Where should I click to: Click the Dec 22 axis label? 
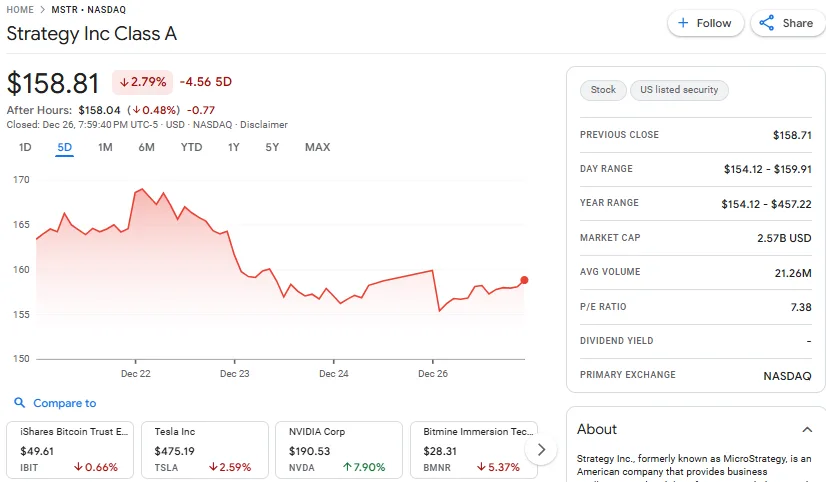135,373
